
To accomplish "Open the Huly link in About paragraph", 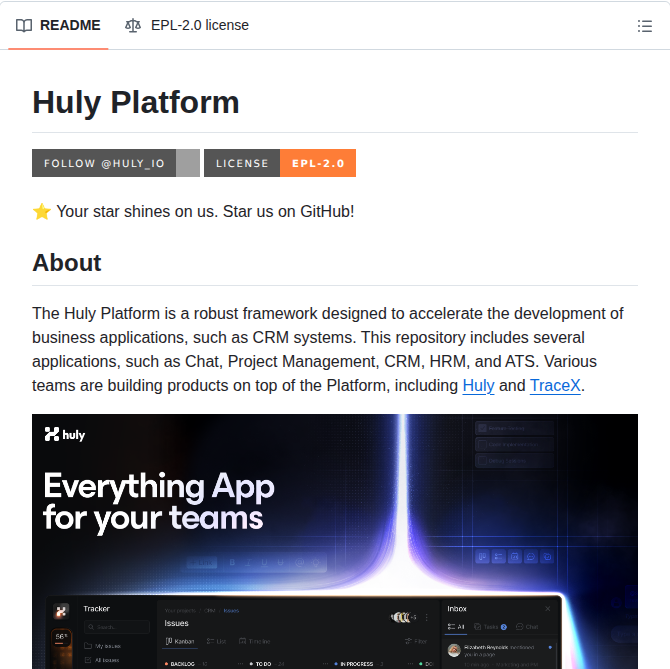I will click(479, 385).
